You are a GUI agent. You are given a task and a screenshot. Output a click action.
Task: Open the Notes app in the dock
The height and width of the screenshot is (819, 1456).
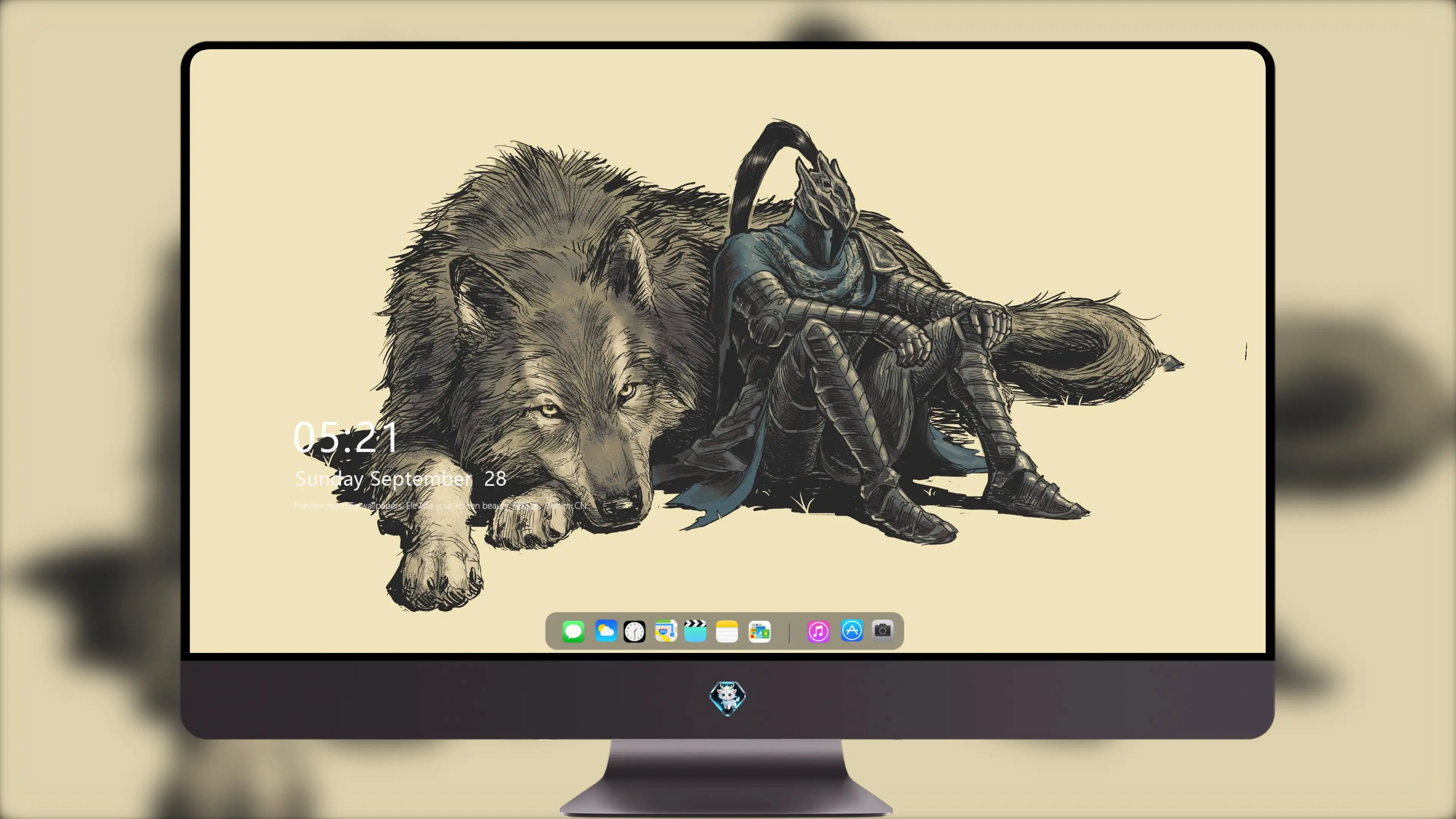(727, 631)
